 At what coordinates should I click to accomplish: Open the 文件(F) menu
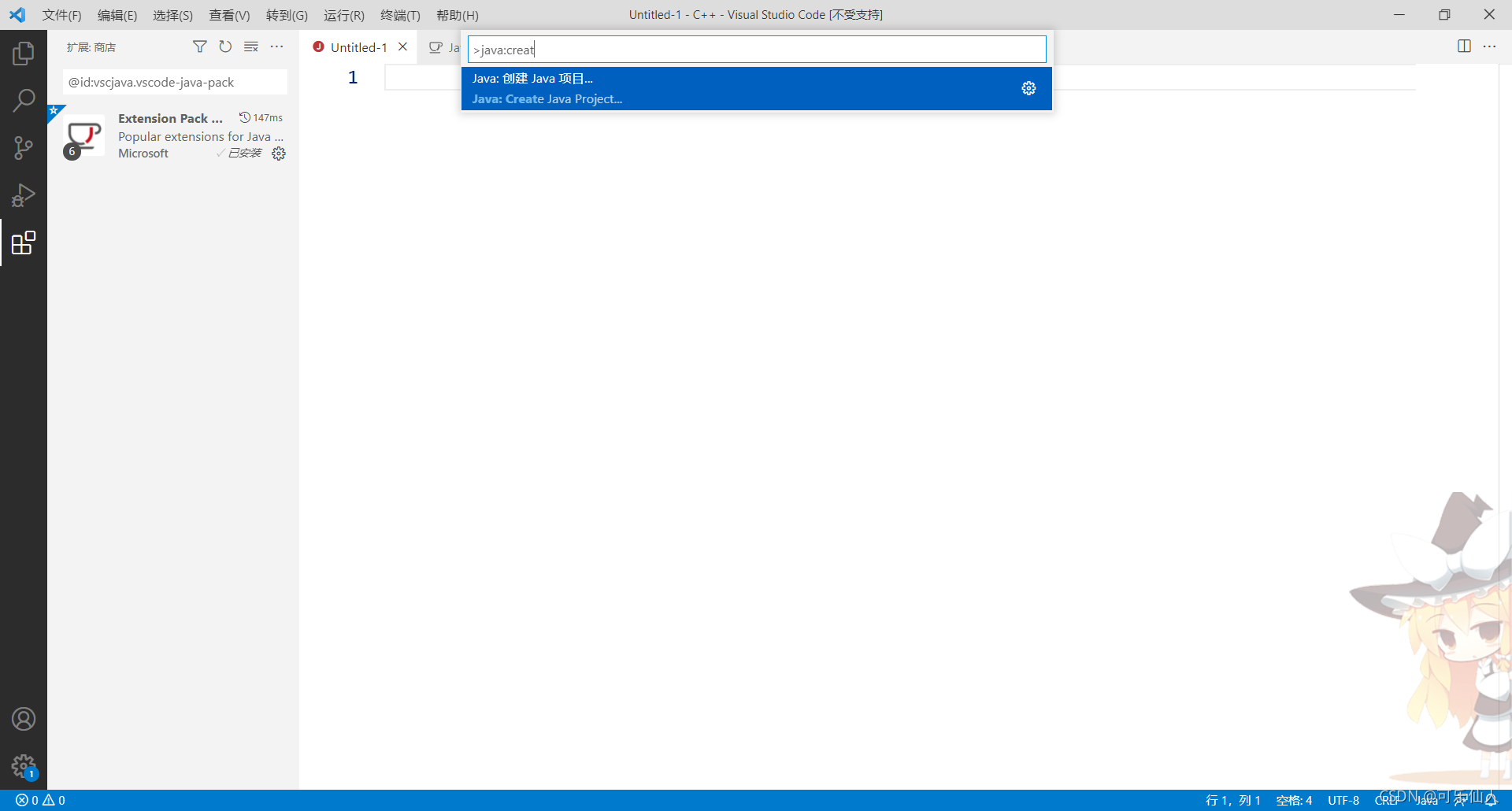pos(62,15)
